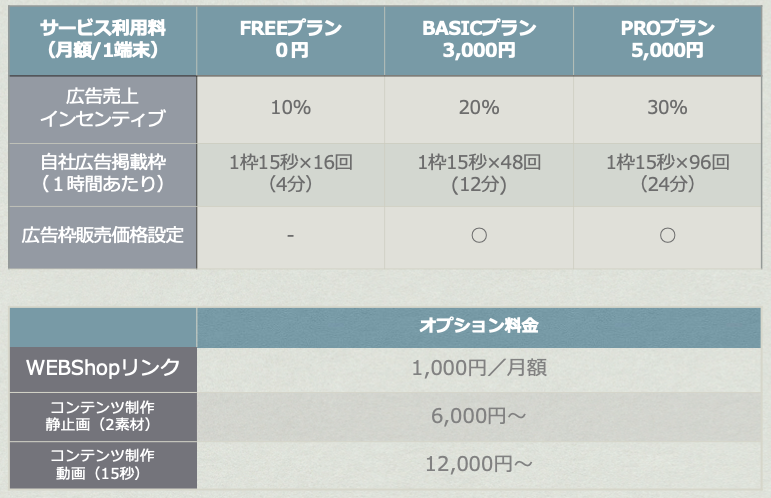Click the 20% incentive cell

click(479, 107)
